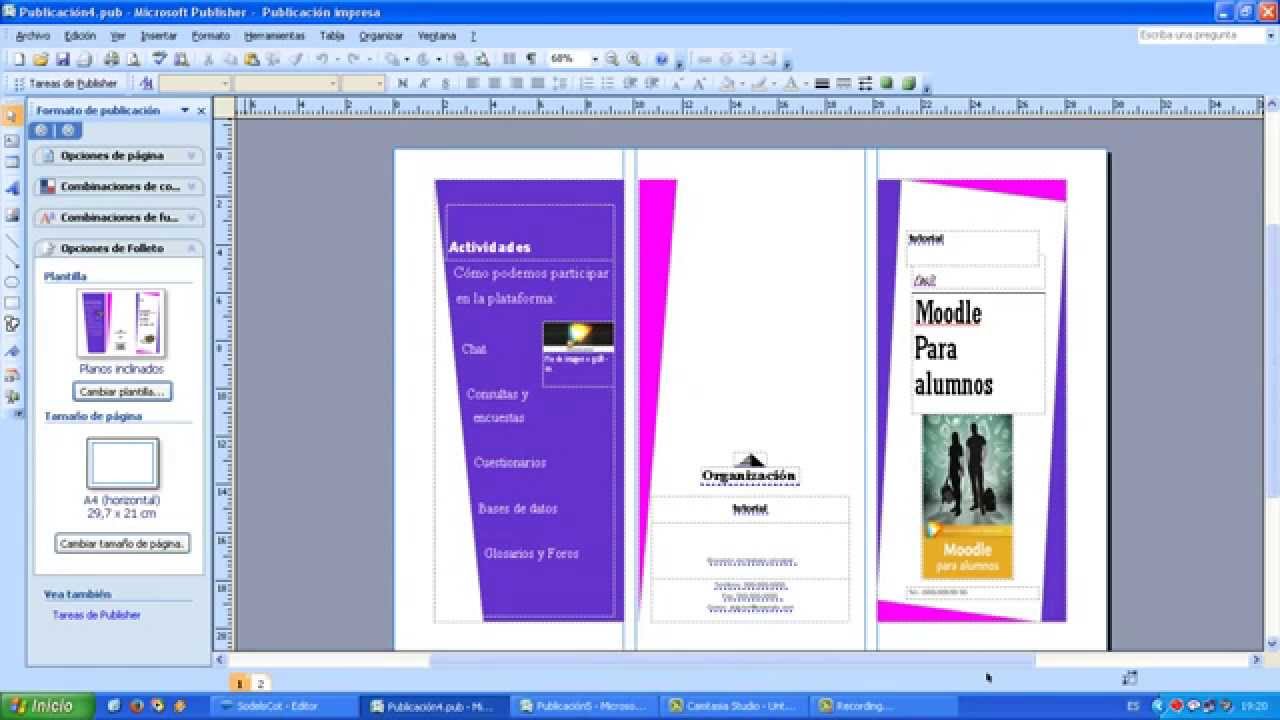Click the Paste icon
The width and height of the screenshot is (1280, 720).
pos(252,59)
